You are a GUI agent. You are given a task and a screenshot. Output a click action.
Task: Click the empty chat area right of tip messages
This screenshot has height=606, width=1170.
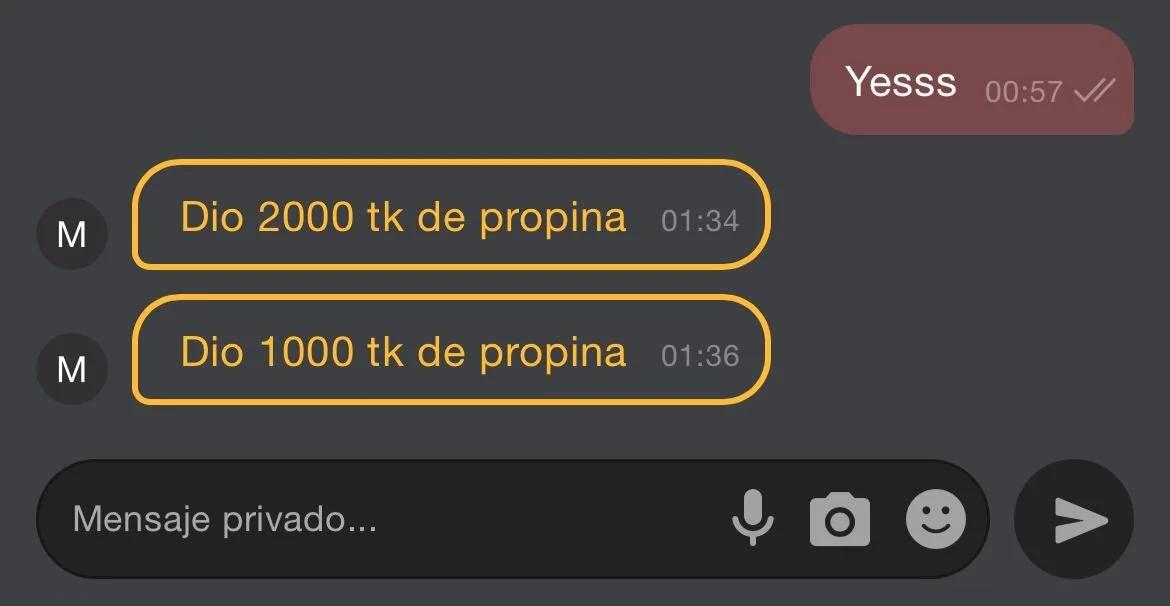click(963, 284)
